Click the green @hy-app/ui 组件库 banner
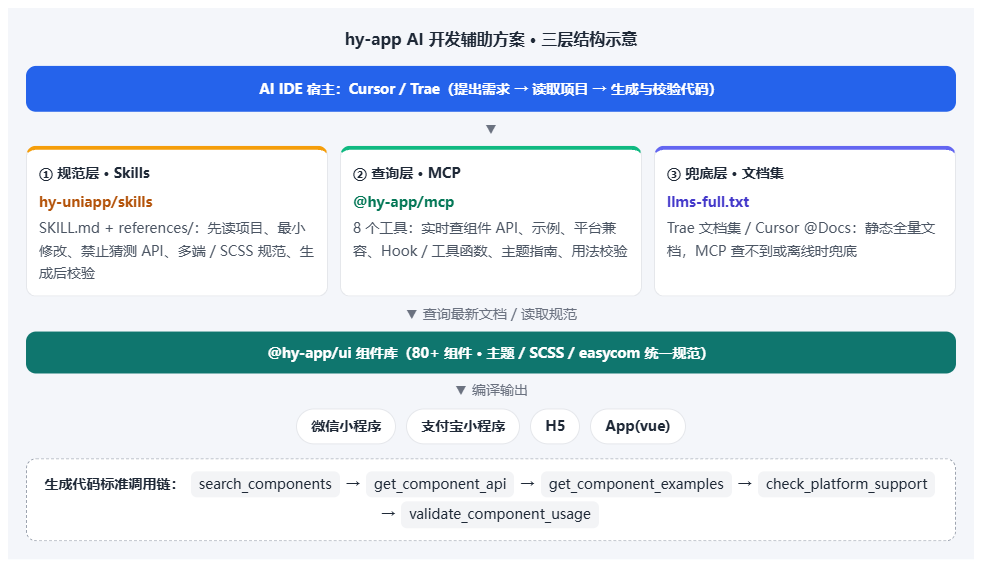982x567 pixels. point(490,353)
